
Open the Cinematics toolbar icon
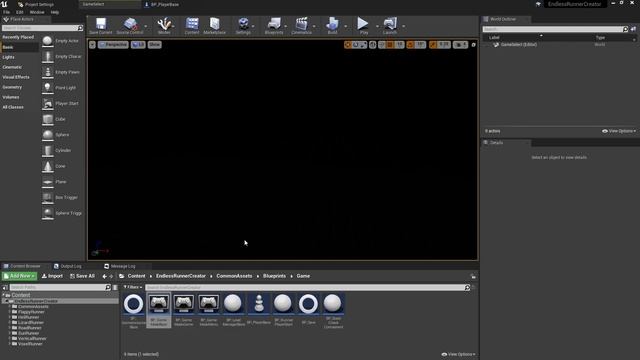point(302,26)
